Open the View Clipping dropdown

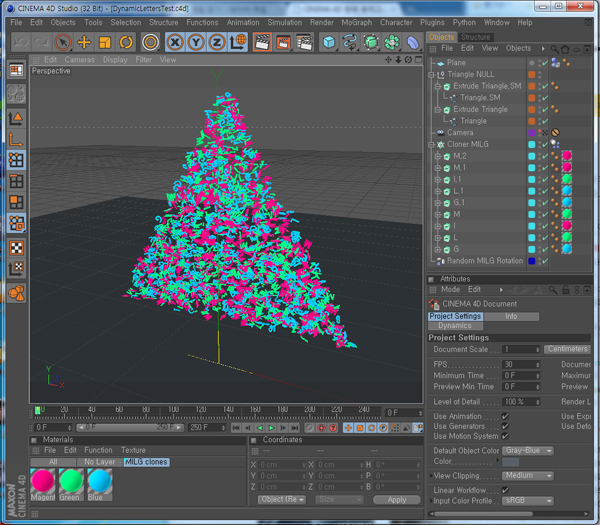click(x=527, y=476)
